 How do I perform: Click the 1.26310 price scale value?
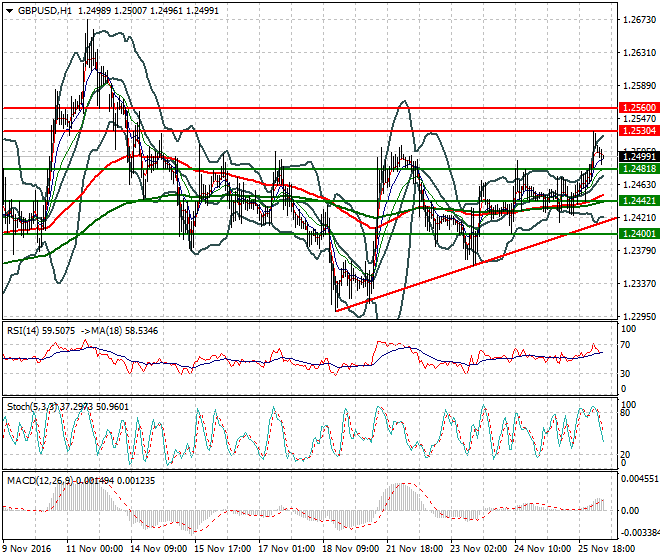639,53
